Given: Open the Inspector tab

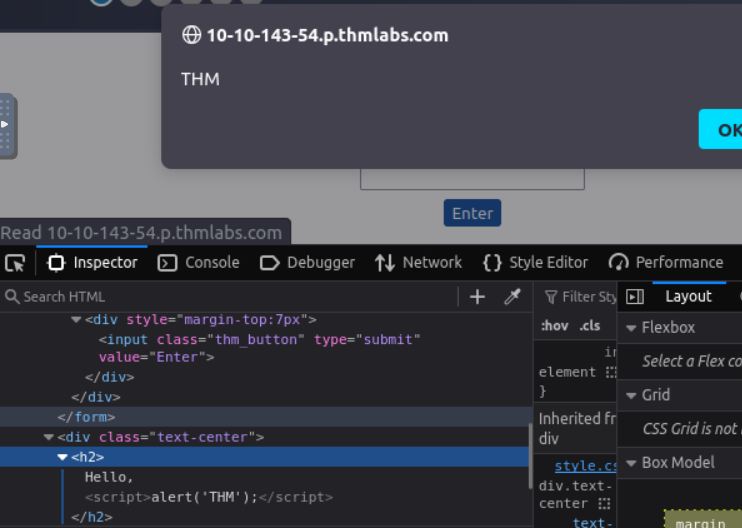Looking at the screenshot, I should (x=92, y=263).
